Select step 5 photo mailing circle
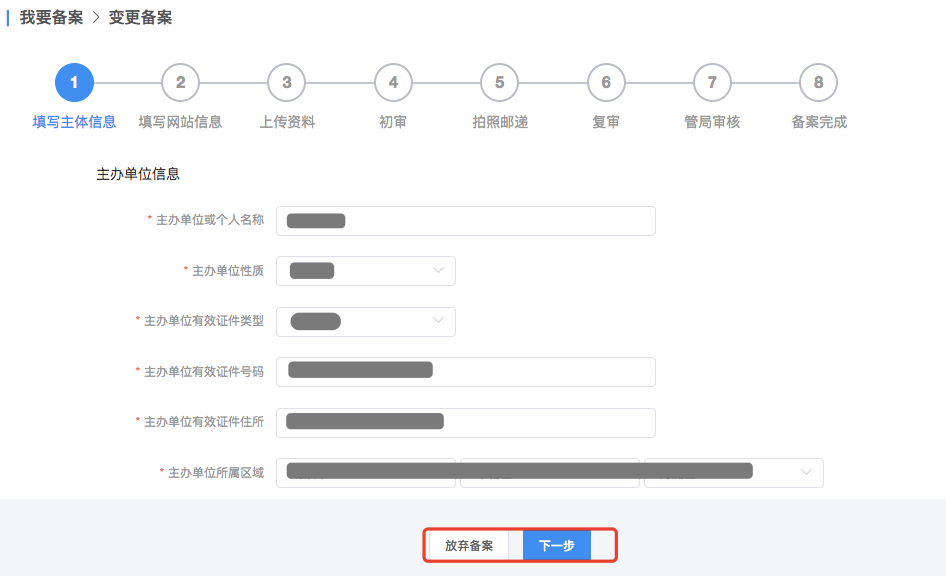The width and height of the screenshot is (946, 576). [x=499, y=83]
